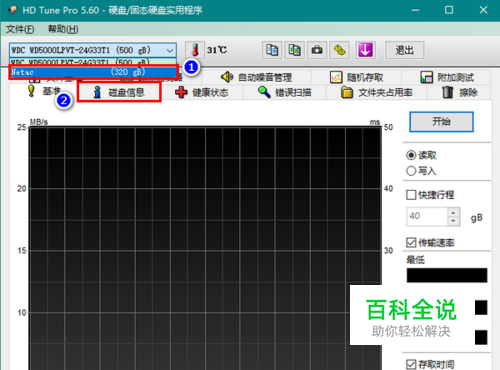The width and height of the screenshot is (500, 370).
Task: Select the 读取 read radio button
Action: click(x=411, y=155)
